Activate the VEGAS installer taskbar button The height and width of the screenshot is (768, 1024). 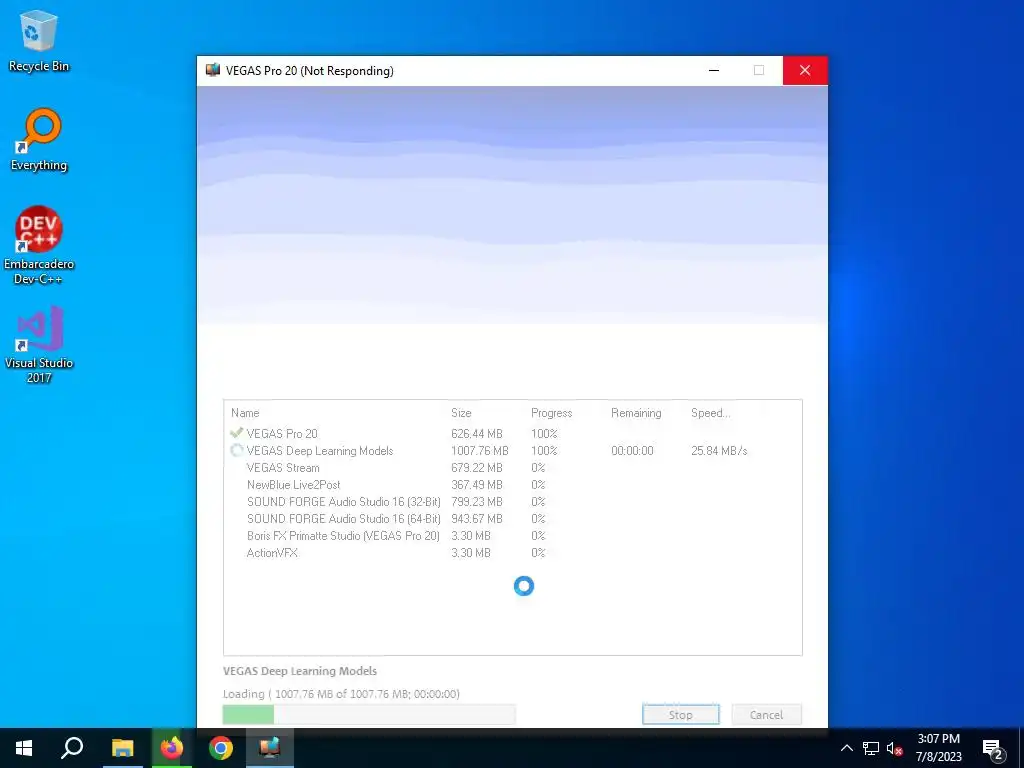[x=270, y=748]
